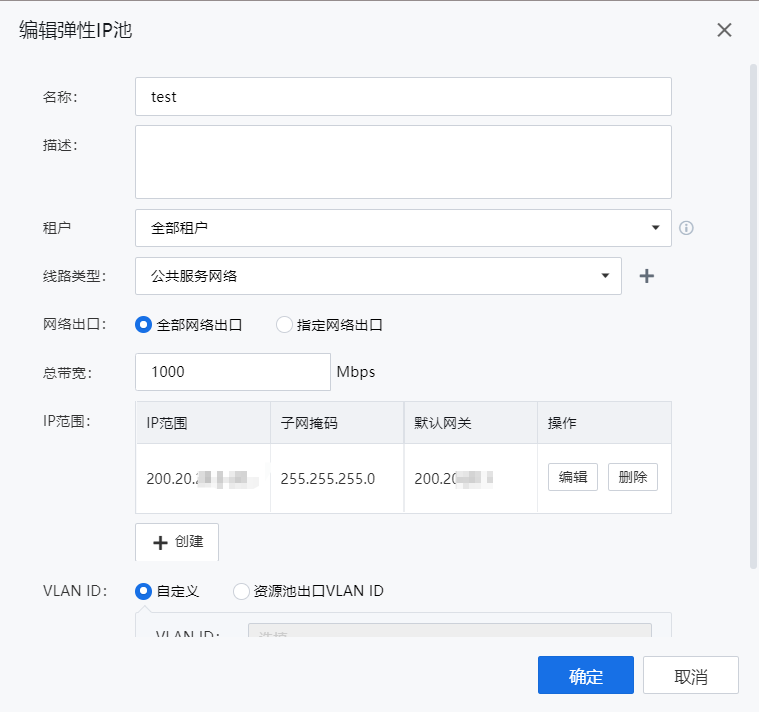The width and height of the screenshot is (759, 712).
Task: Open the tenant dropdown showing 全部租户
Action: pos(403,228)
